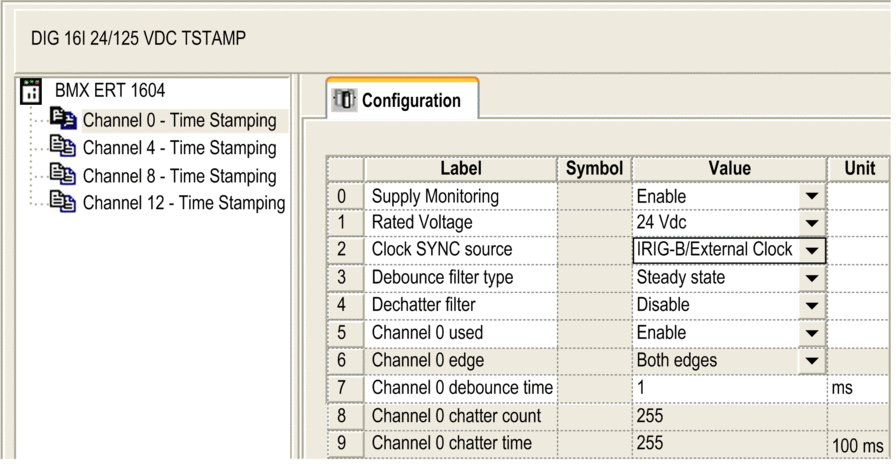Viewport: 896px width, 464px height.
Task: Select row number 7 header cell
Action: click(342, 388)
